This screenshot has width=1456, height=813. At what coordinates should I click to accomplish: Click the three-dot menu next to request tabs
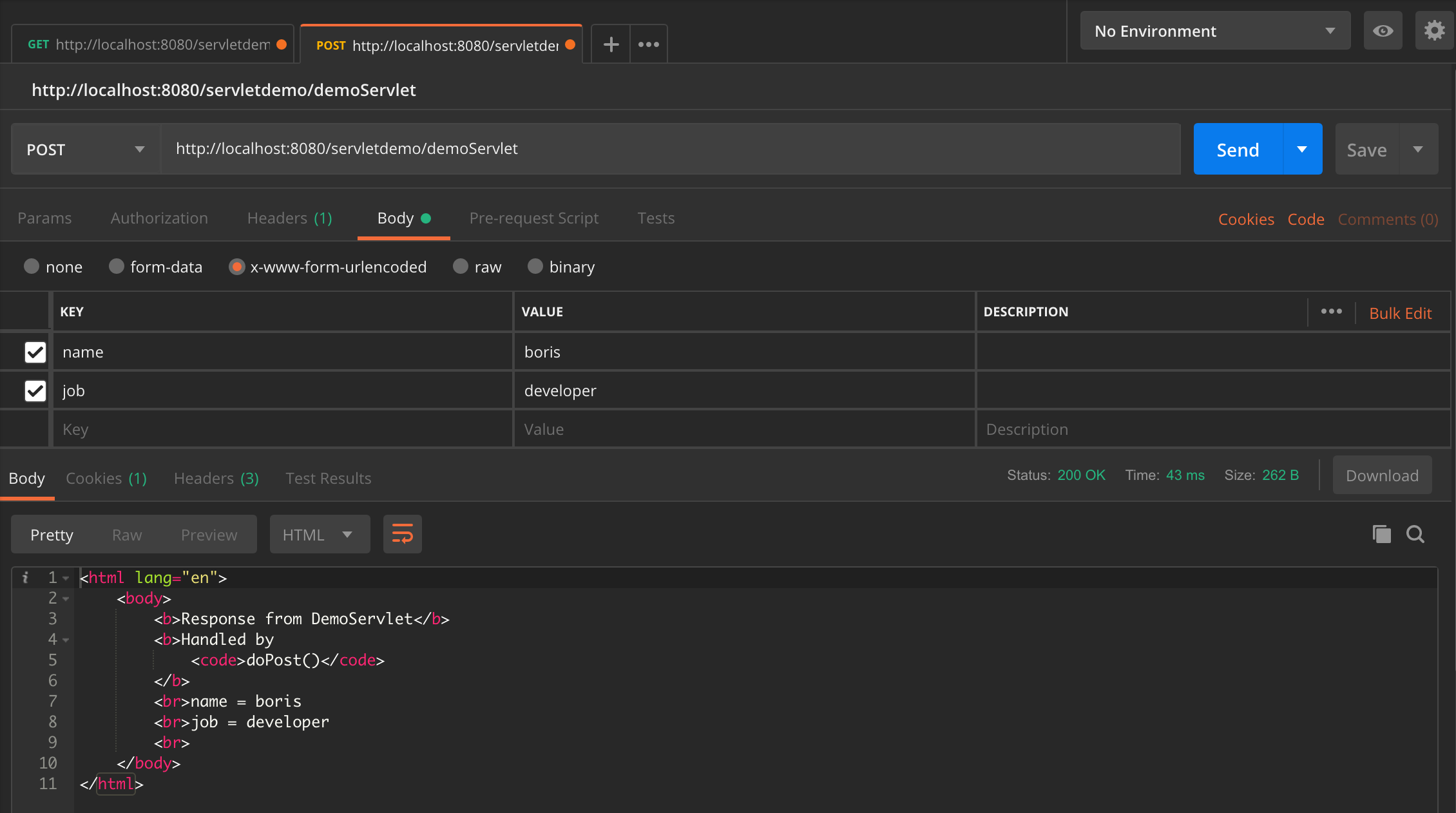tap(647, 44)
